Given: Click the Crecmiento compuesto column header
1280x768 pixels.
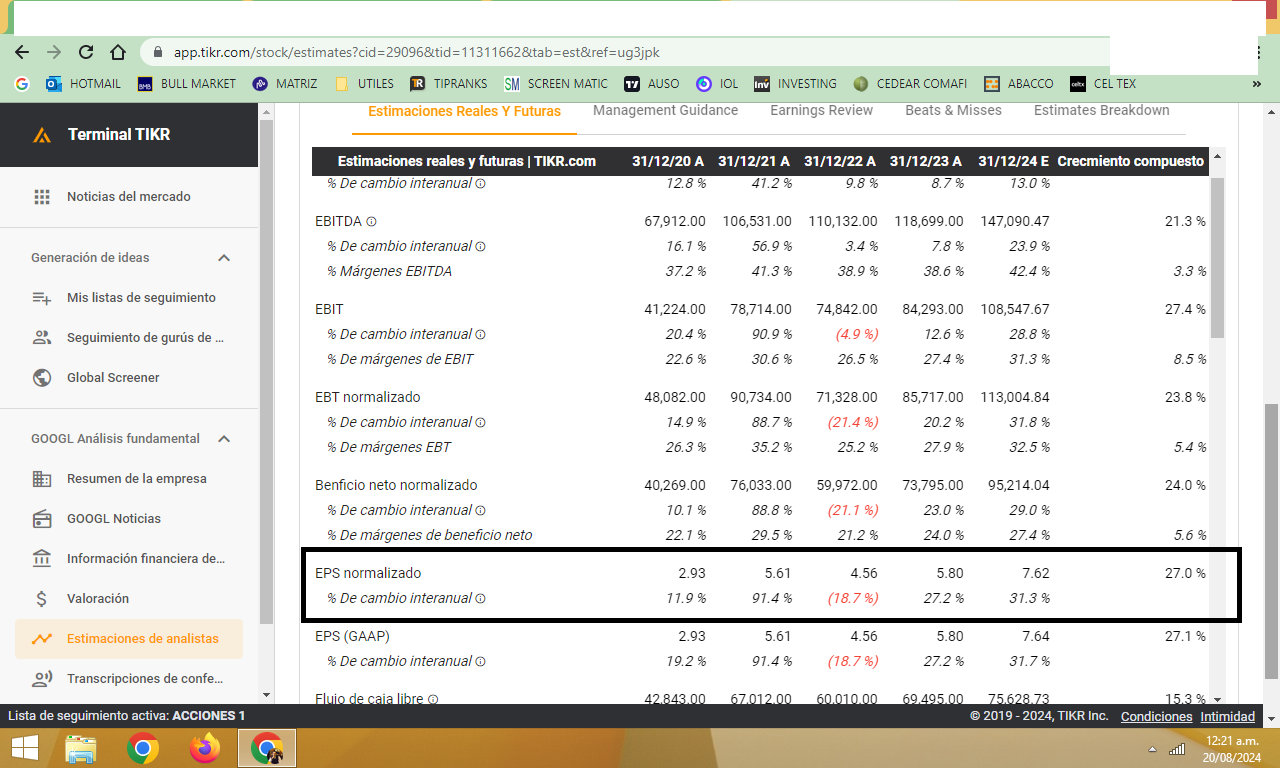Looking at the screenshot, I should (x=1130, y=161).
